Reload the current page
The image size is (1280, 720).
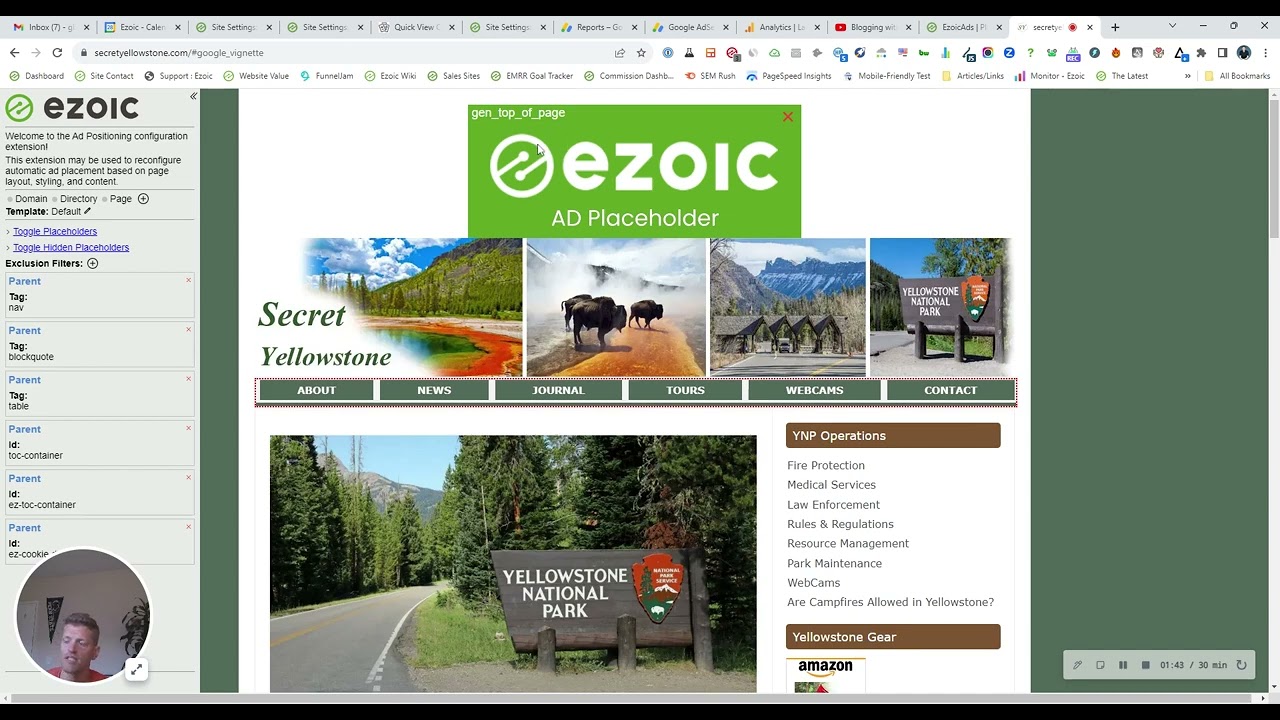click(x=57, y=53)
